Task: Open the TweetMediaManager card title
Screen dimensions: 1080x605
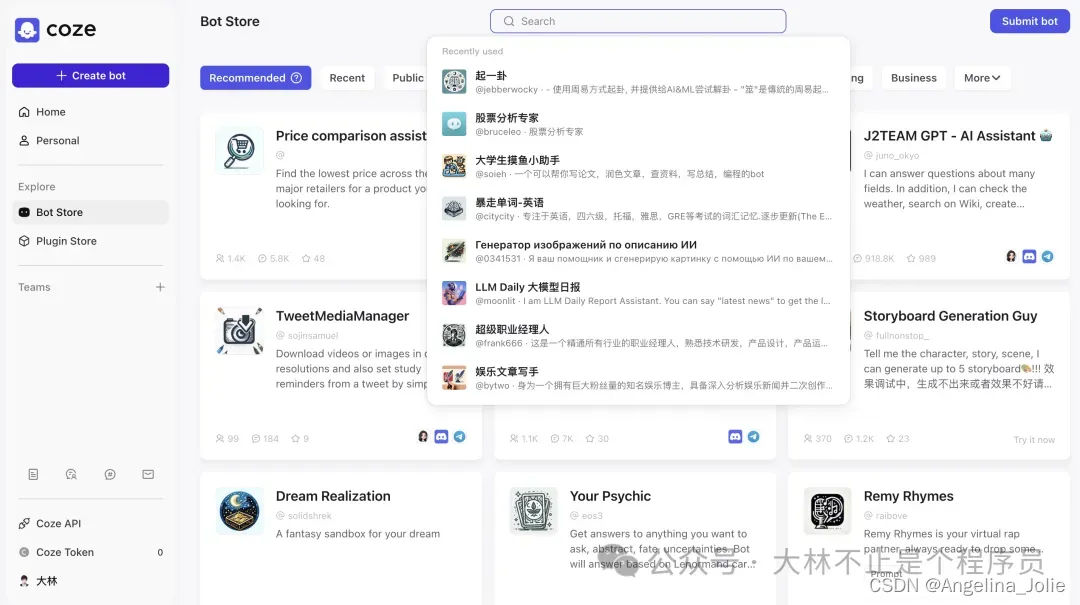Action: coord(342,316)
